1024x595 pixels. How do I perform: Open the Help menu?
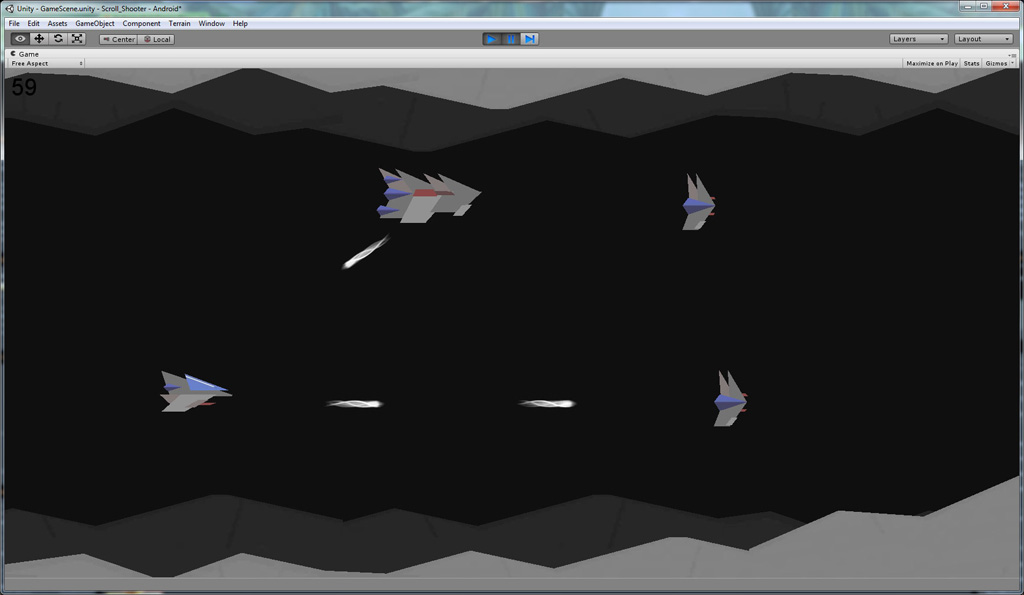[240, 24]
